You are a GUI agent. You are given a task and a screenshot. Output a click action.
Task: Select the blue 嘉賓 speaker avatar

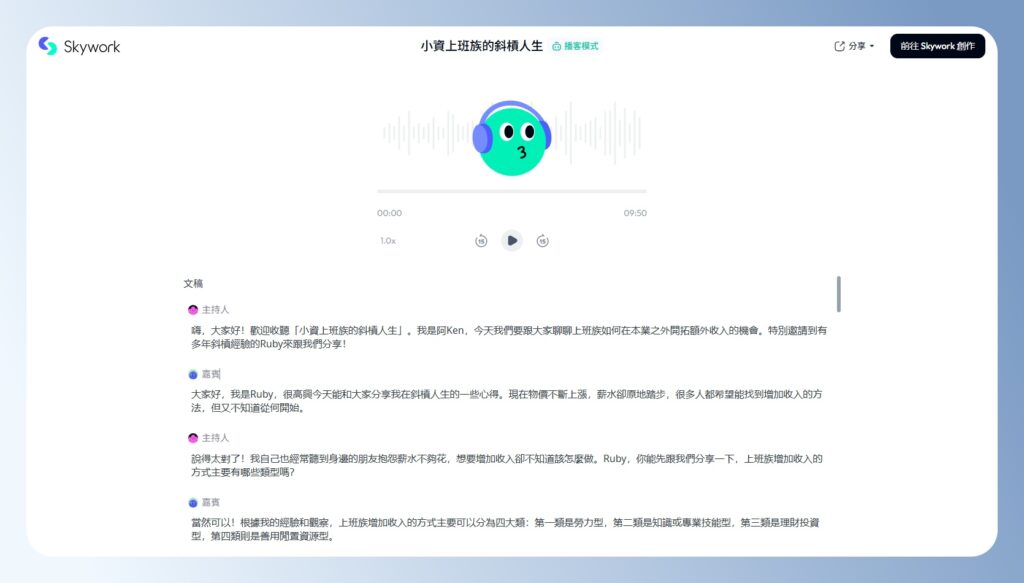[192, 374]
